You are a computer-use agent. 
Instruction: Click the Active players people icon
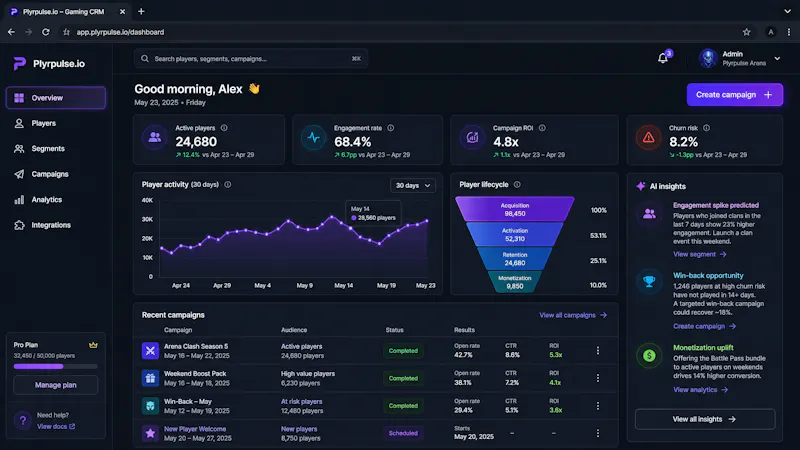click(155, 137)
